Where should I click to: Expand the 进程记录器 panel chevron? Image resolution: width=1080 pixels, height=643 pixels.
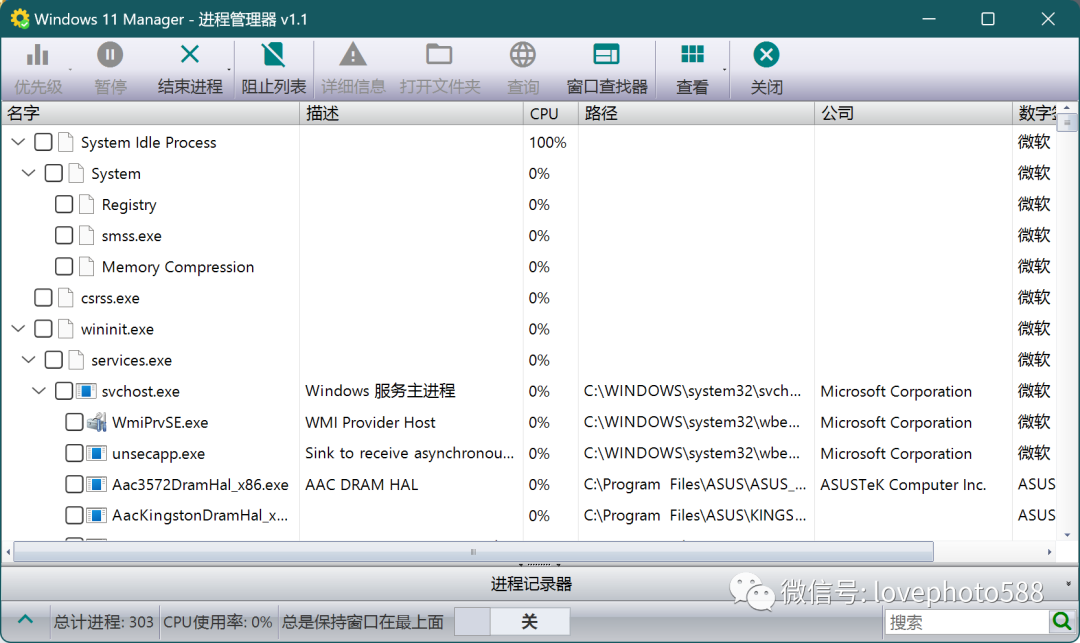click(1068, 584)
